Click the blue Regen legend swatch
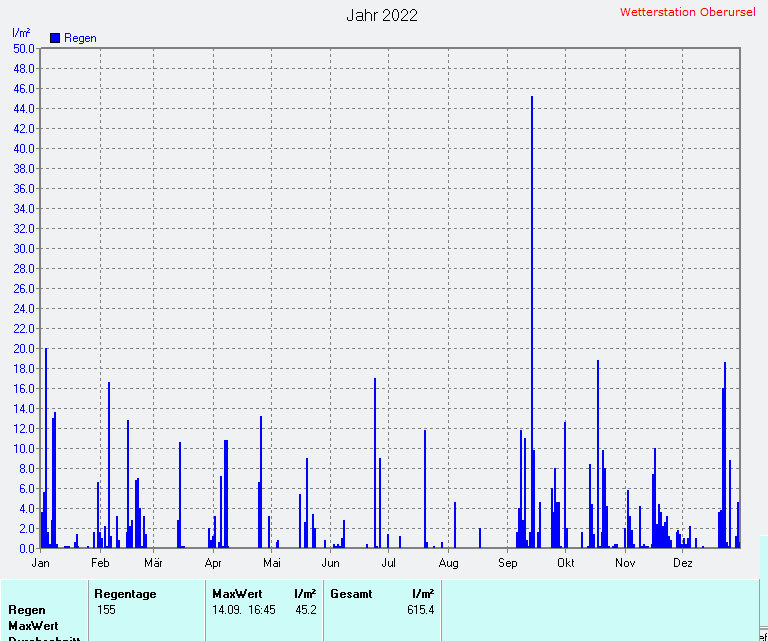Screen dimensions: 768x641 point(55,38)
